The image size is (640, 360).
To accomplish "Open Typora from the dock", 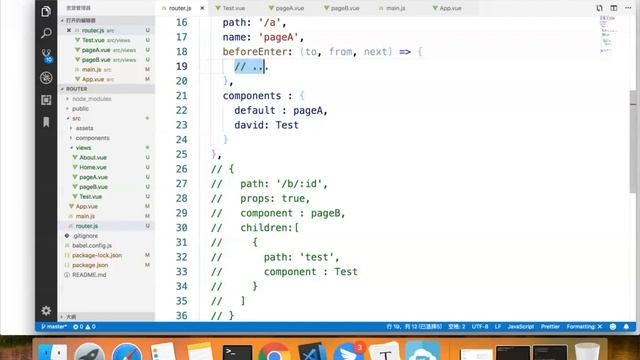I will (385, 352).
